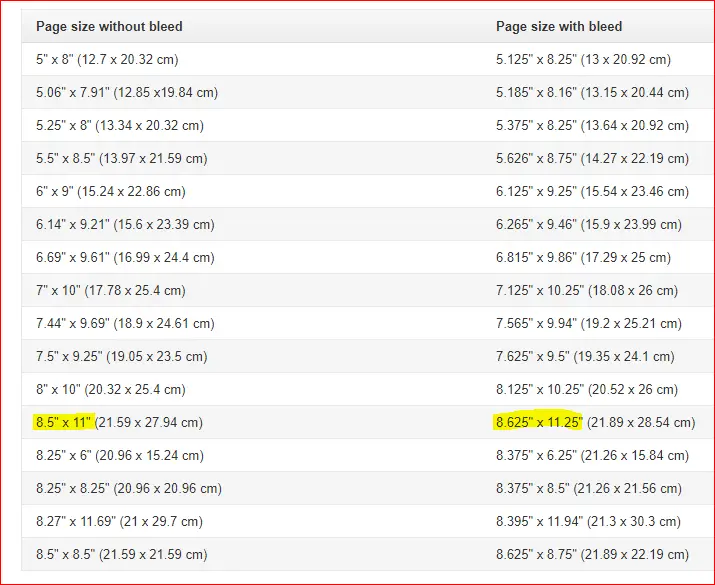Click the 'Page size without bleed' column header

109,26
